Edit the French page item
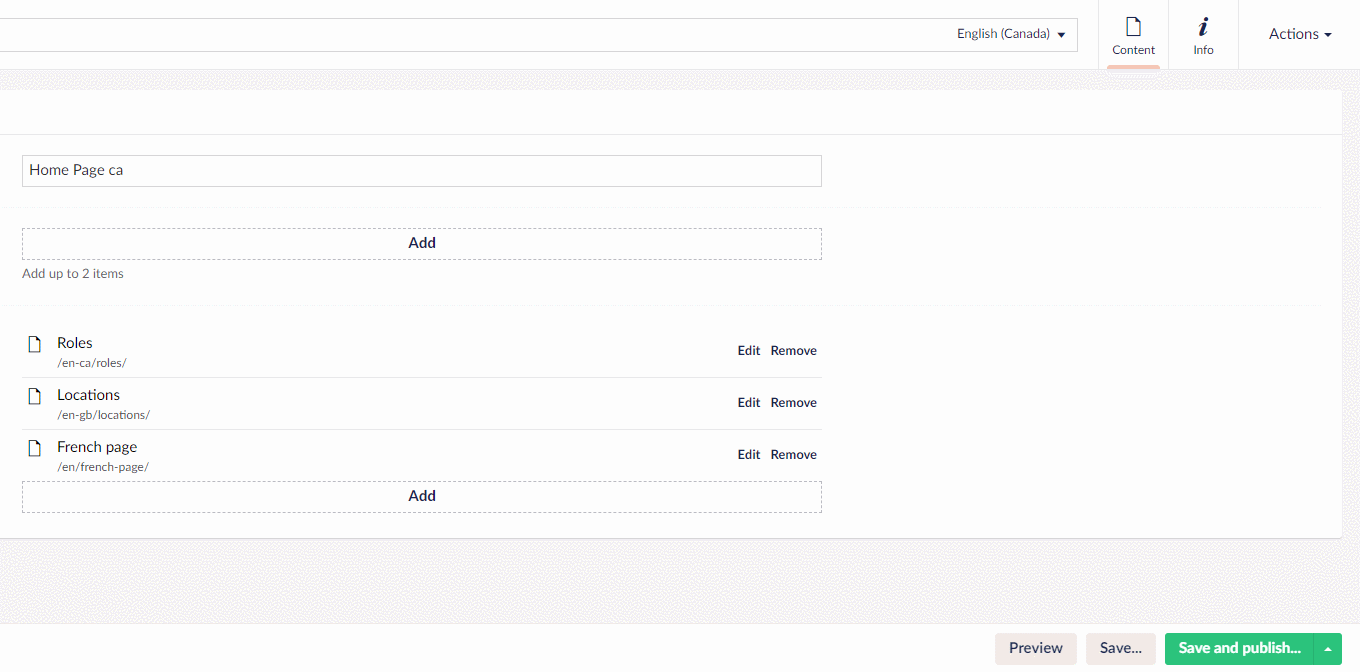 point(749,455)
